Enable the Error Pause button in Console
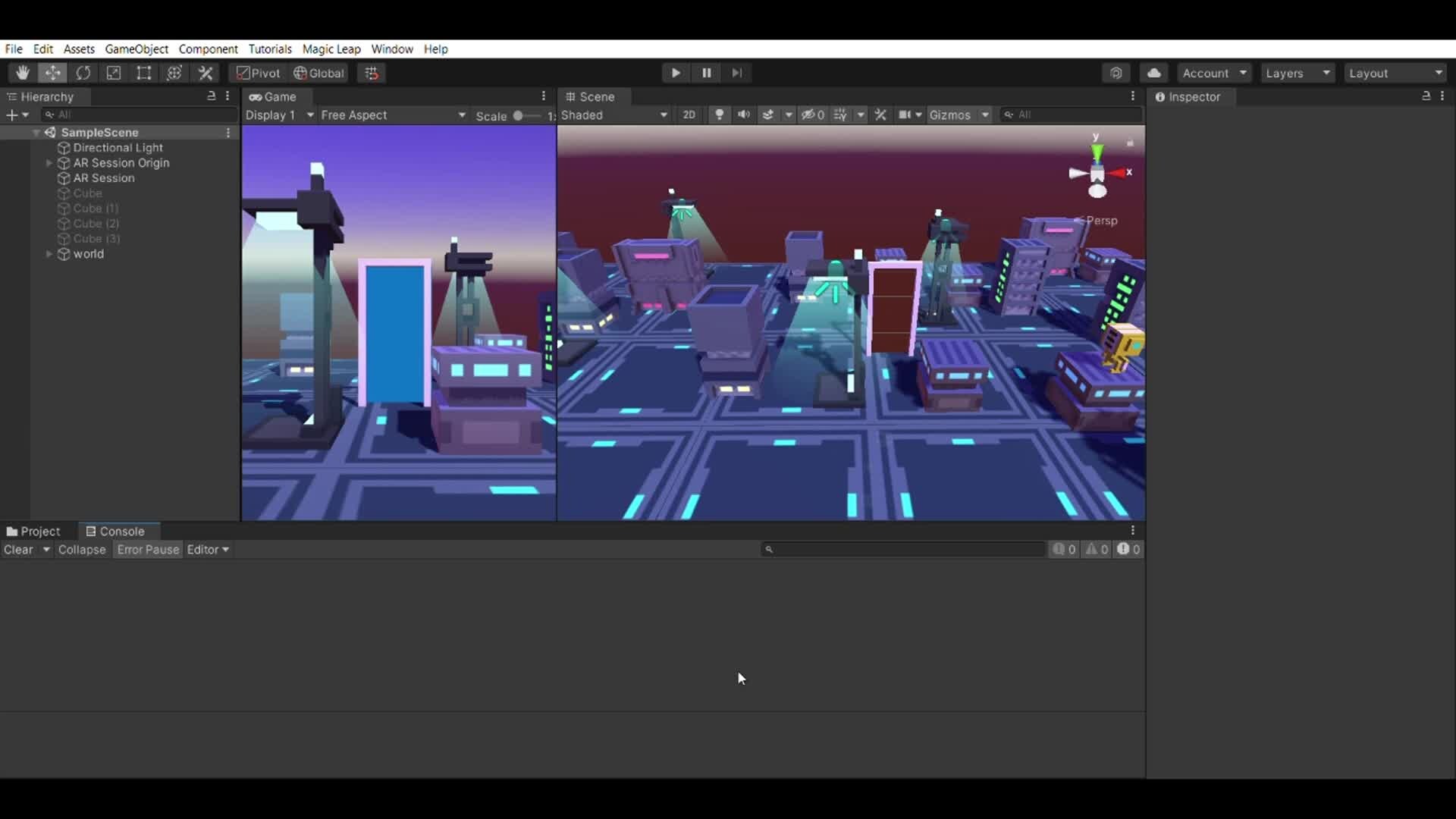This screenshot has height=819, width=1456. pos(147,549)
